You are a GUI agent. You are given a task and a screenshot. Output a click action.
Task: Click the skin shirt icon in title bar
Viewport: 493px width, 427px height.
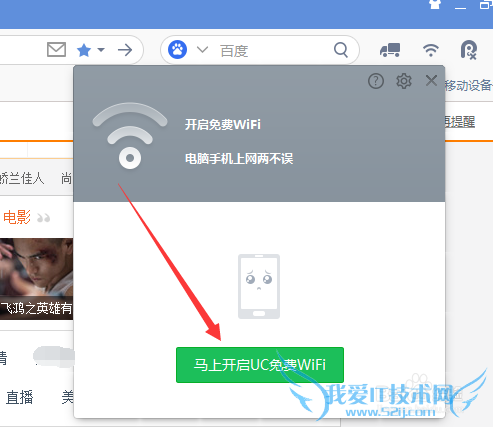coord(435,4)
